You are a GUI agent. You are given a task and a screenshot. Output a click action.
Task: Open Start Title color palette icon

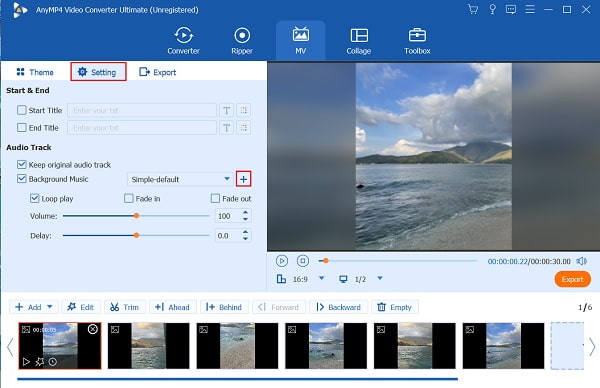click(244, 110)
